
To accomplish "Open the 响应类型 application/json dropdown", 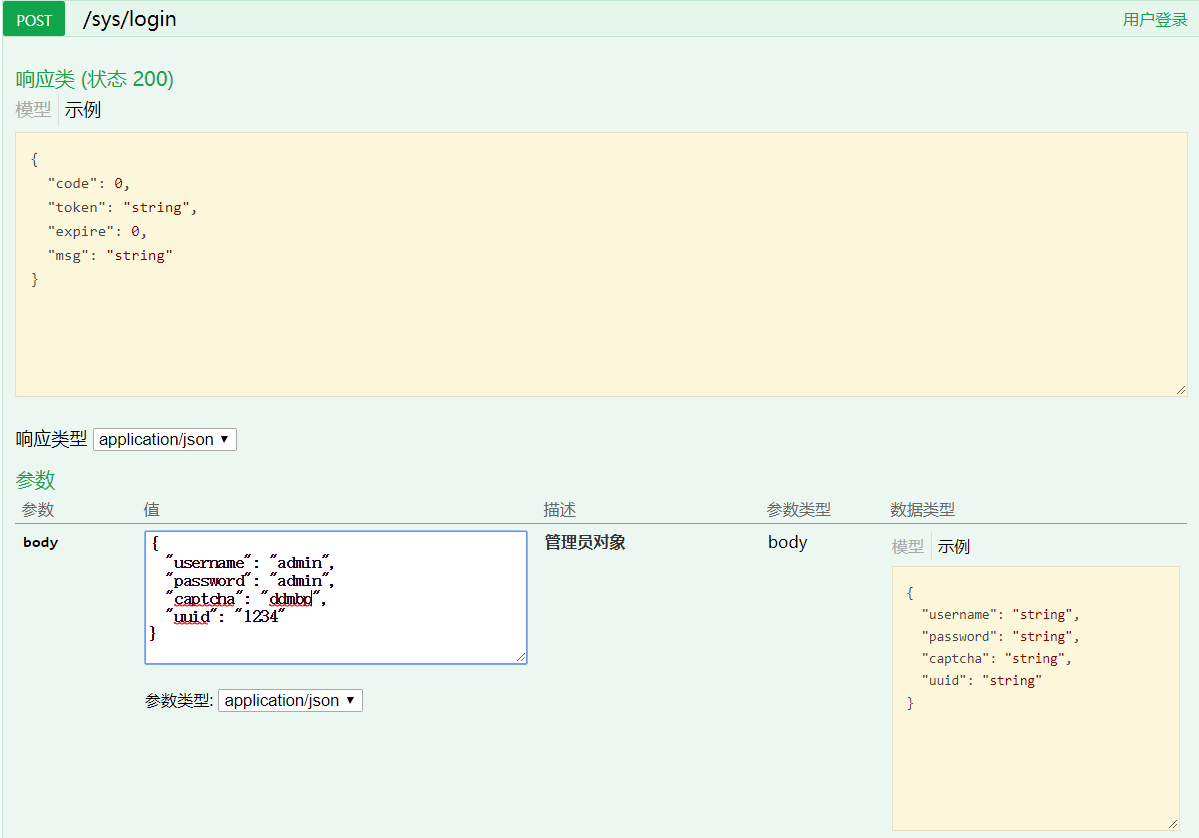I will pos(165,439).
